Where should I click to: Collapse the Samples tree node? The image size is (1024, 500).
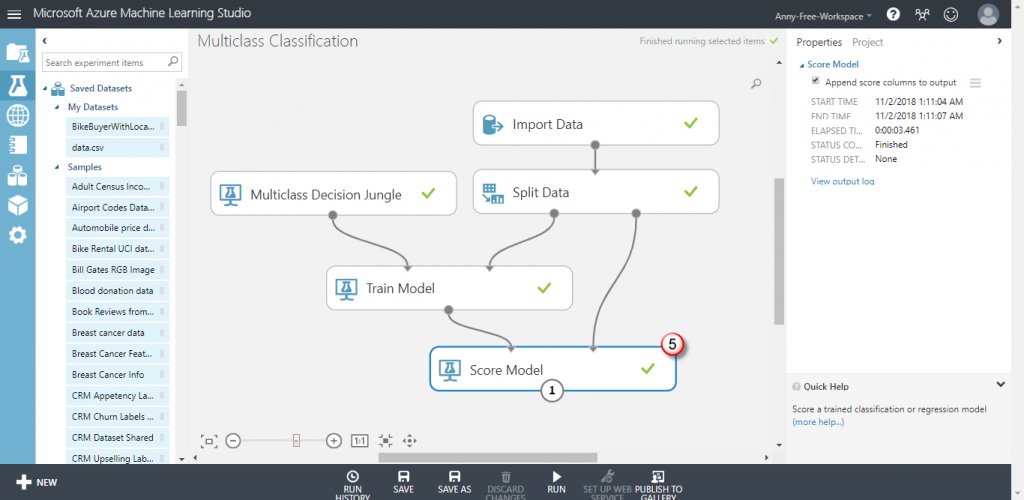pos(58,167)
